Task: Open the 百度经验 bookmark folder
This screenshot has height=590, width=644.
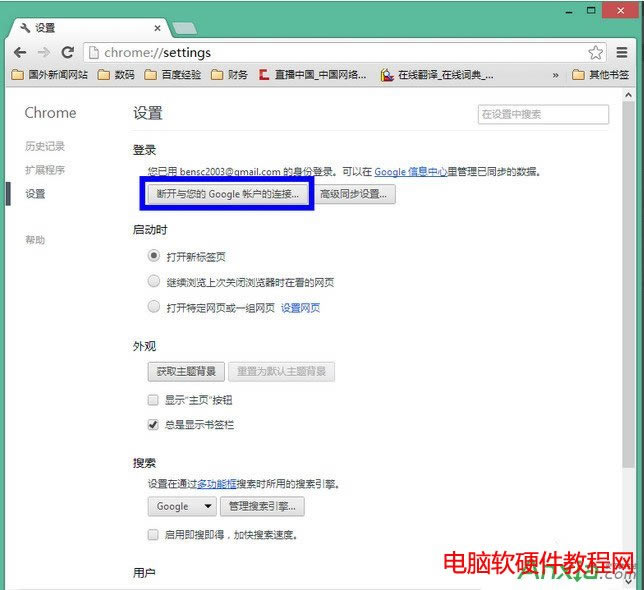Action: pyautogui.click(x=173, y=75)
